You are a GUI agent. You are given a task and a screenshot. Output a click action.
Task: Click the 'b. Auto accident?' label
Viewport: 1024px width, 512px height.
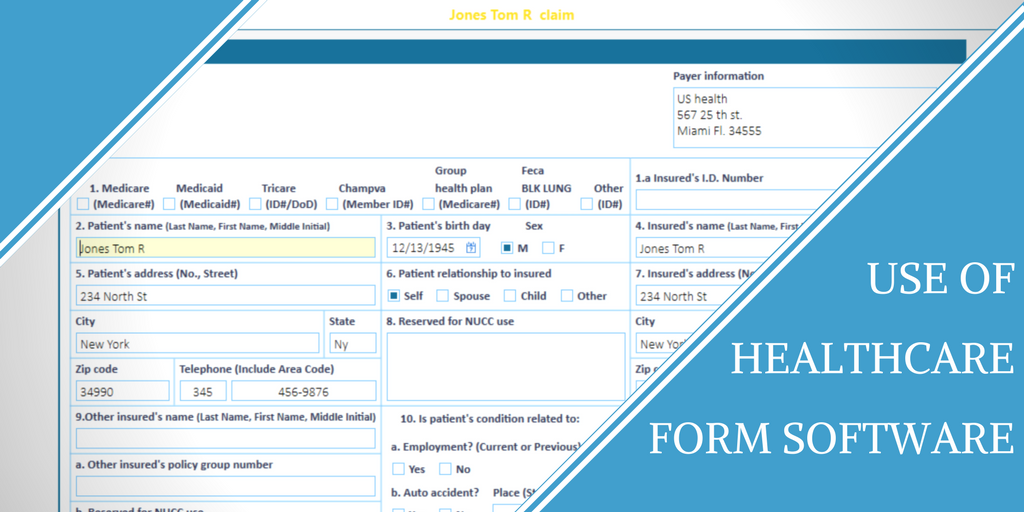[x=435, y=492]
